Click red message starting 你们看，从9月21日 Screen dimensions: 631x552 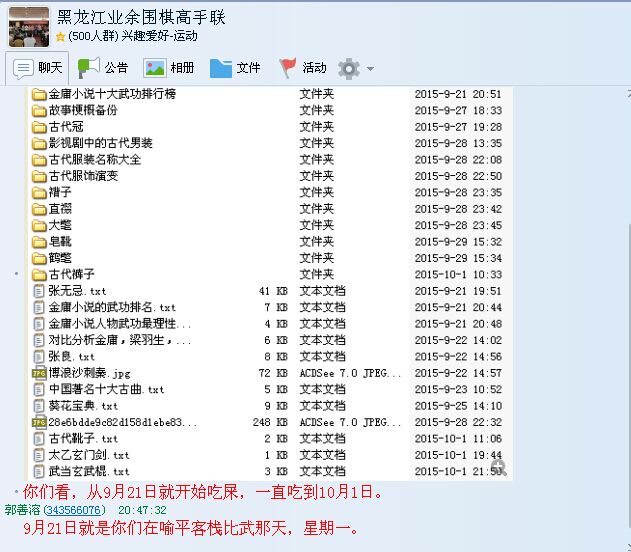(203, 492)
